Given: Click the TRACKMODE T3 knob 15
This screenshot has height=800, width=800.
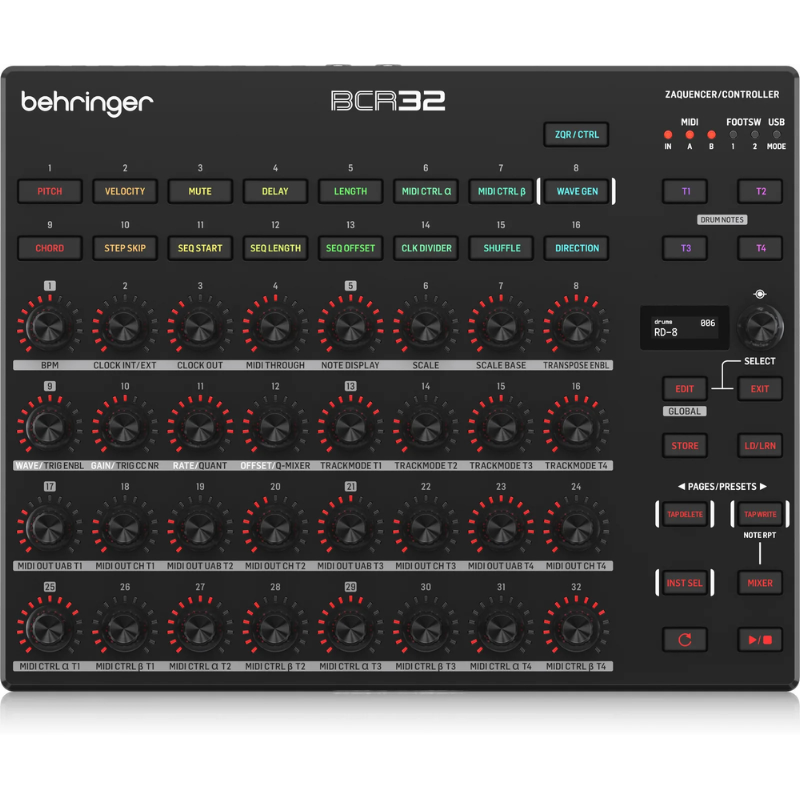Looking at the screenshot, I should [500, 427].
